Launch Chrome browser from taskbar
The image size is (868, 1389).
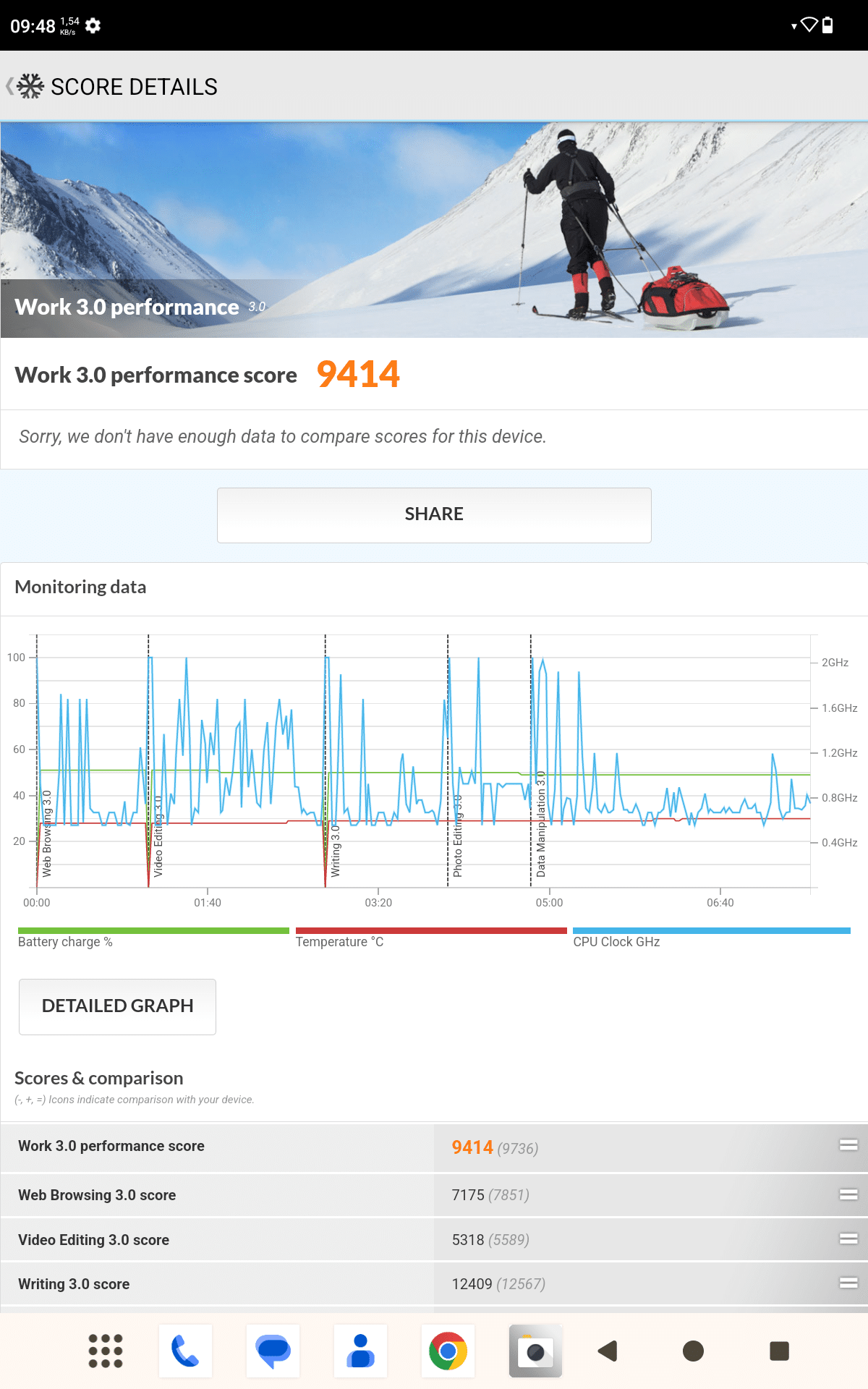(x=448, y=1351)
